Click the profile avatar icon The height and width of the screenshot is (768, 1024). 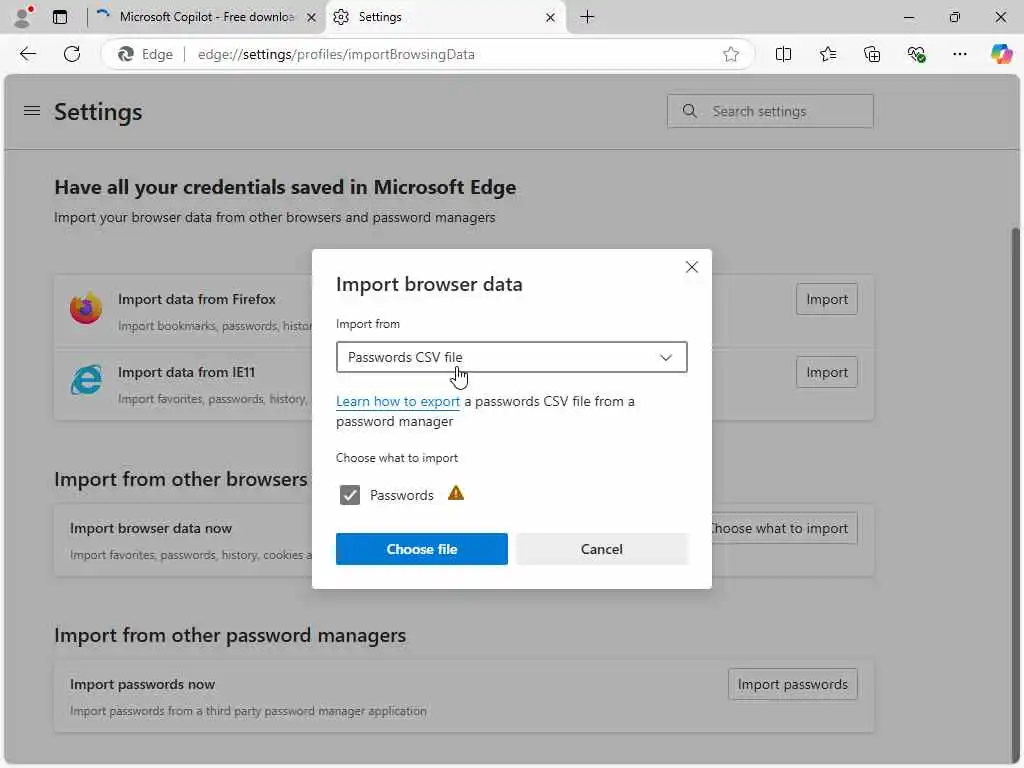[x=22, y=17]
